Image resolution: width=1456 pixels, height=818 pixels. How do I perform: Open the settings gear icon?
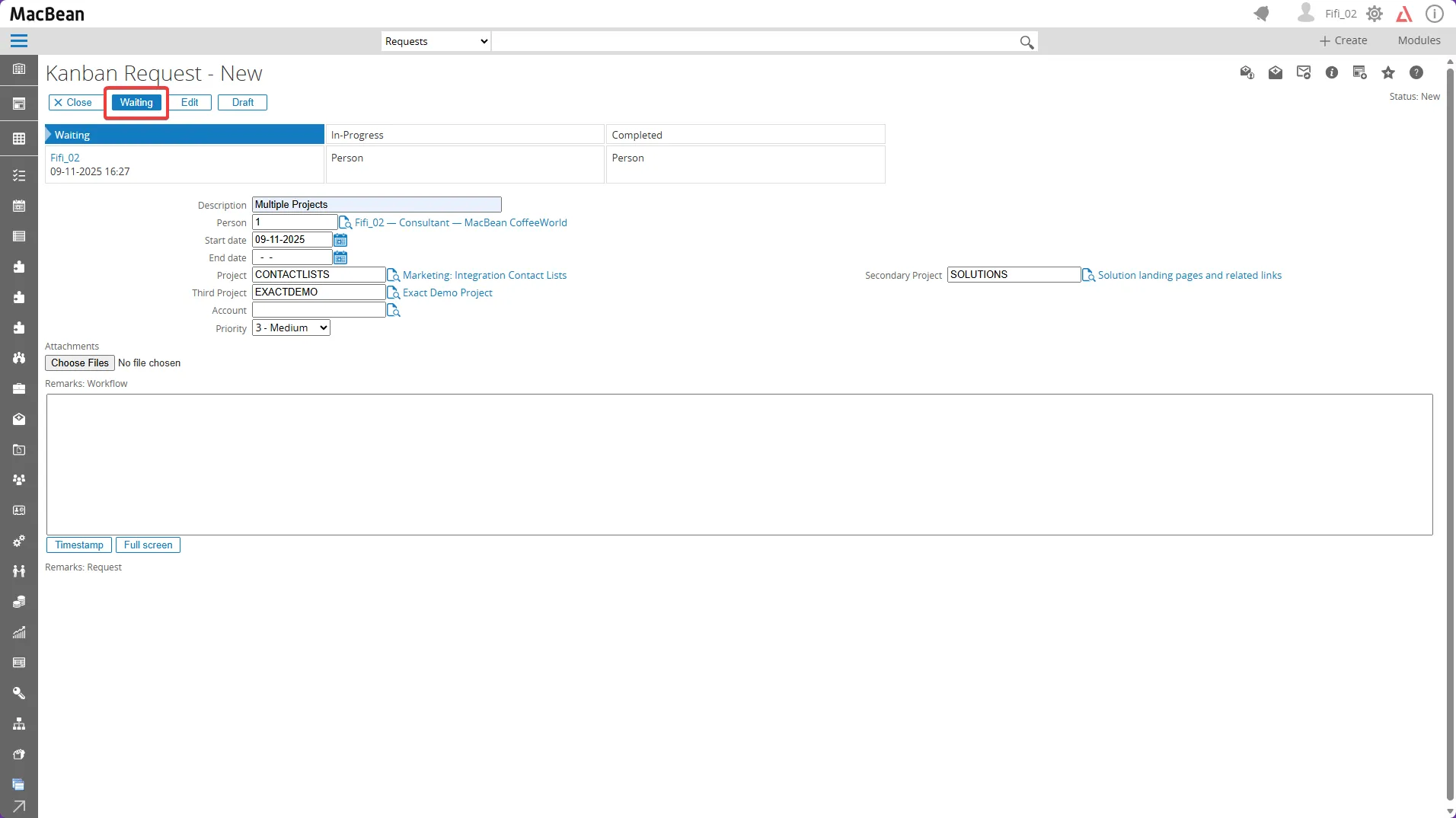pyautogui.click(x=1375, y=14)
